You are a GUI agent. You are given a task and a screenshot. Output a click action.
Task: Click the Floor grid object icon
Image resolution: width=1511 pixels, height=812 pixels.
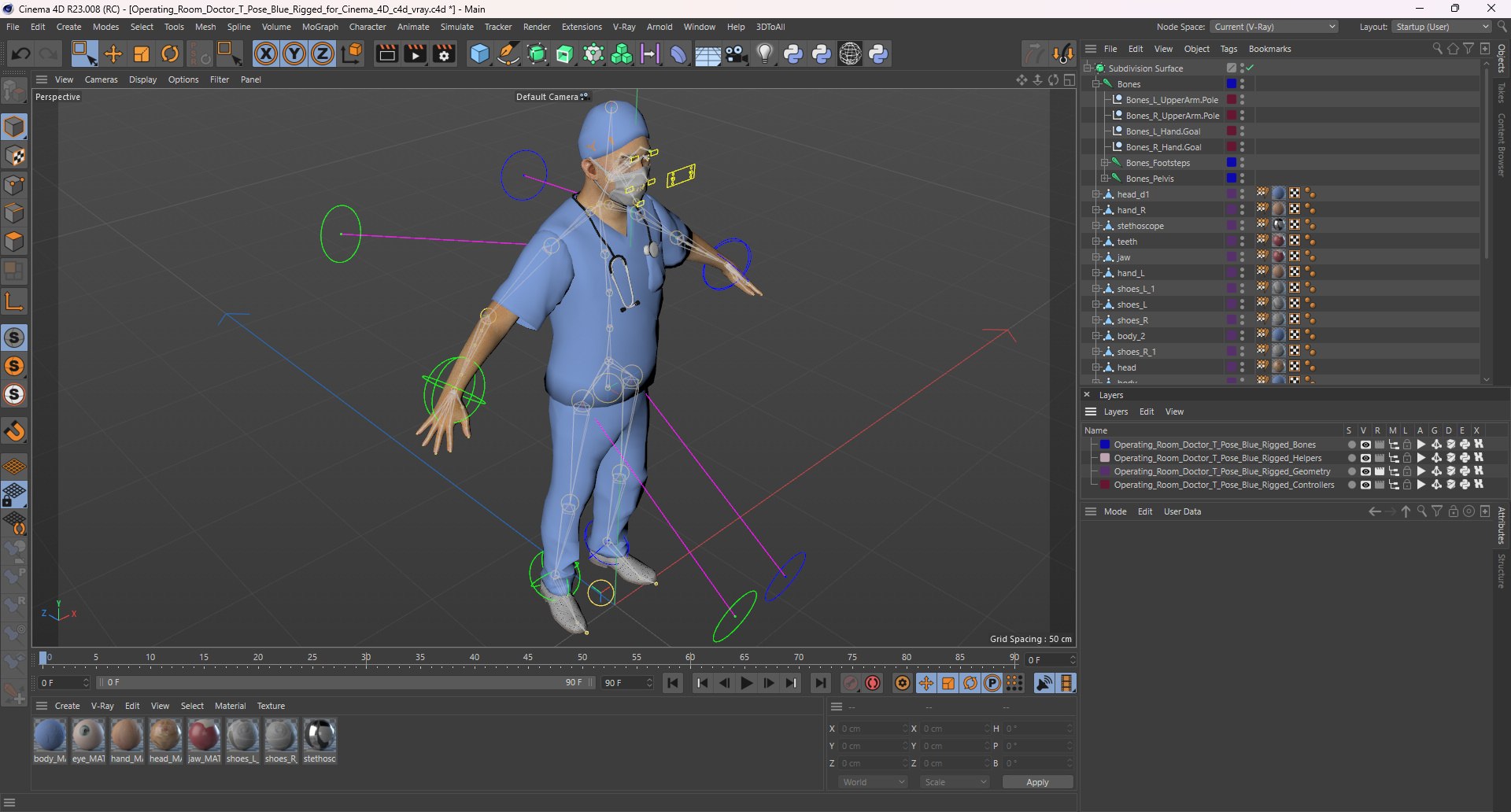click(x=707, y=54)
